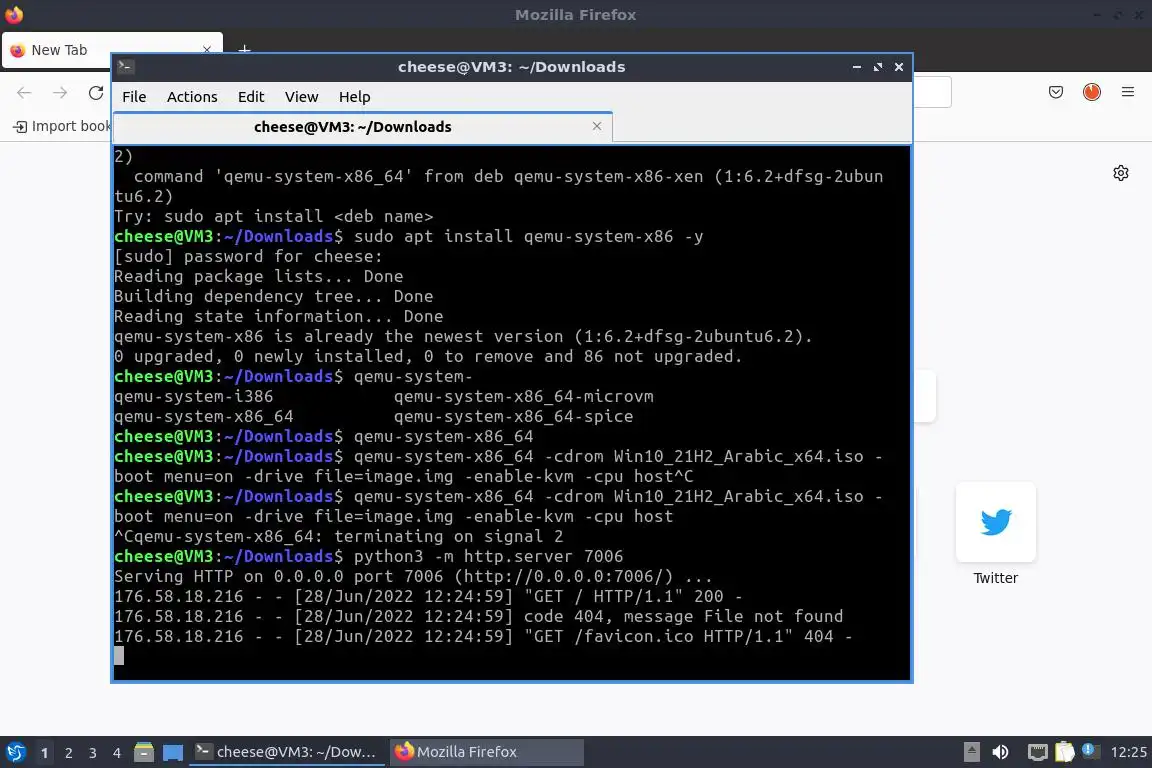Image resolution: width=1152 pixels, height=768 pixels.
Task: Click the terminal icon in the title bar
Action: (125, 67)
